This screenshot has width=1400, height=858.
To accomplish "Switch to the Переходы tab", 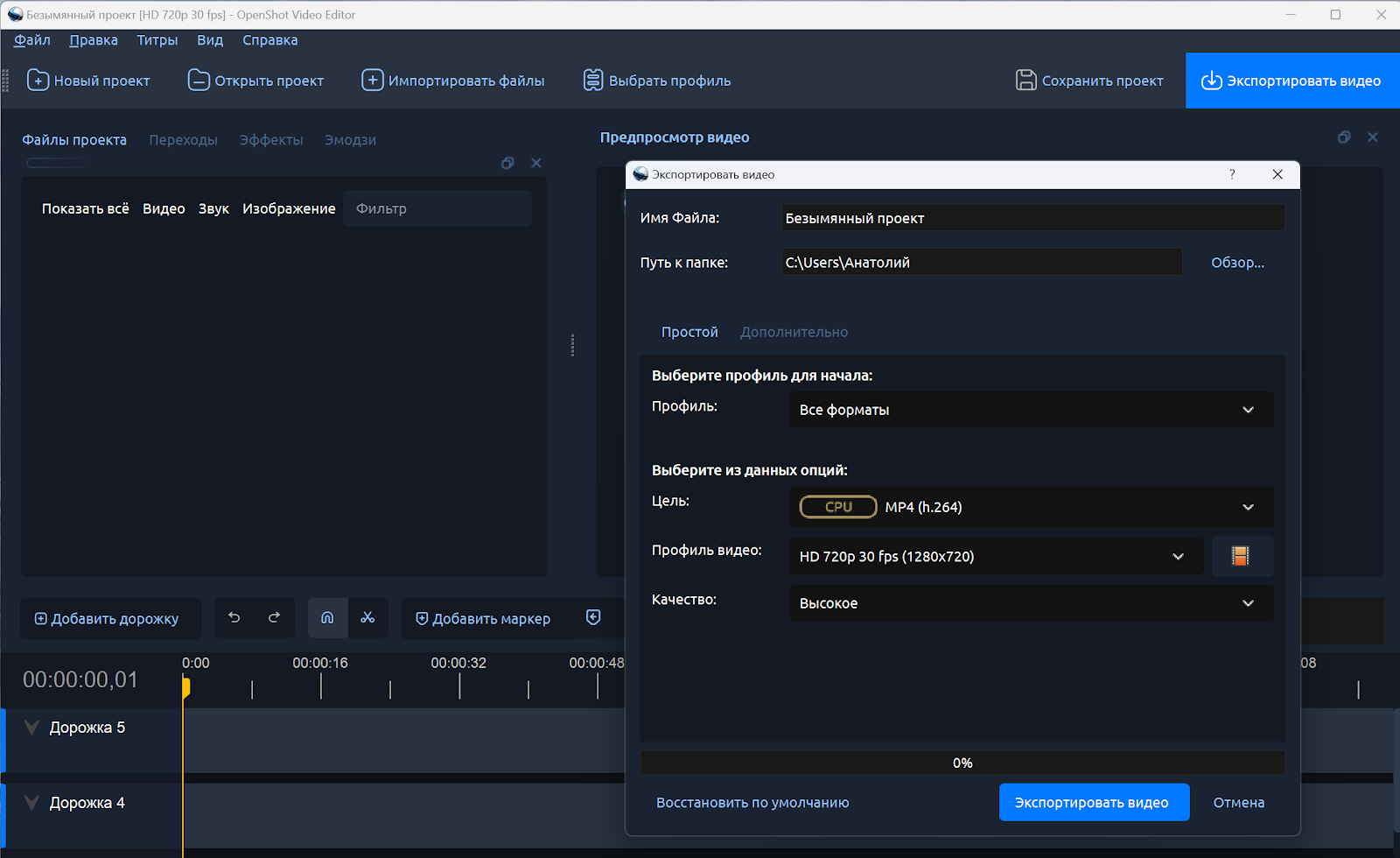I will [x=183, y=140].
